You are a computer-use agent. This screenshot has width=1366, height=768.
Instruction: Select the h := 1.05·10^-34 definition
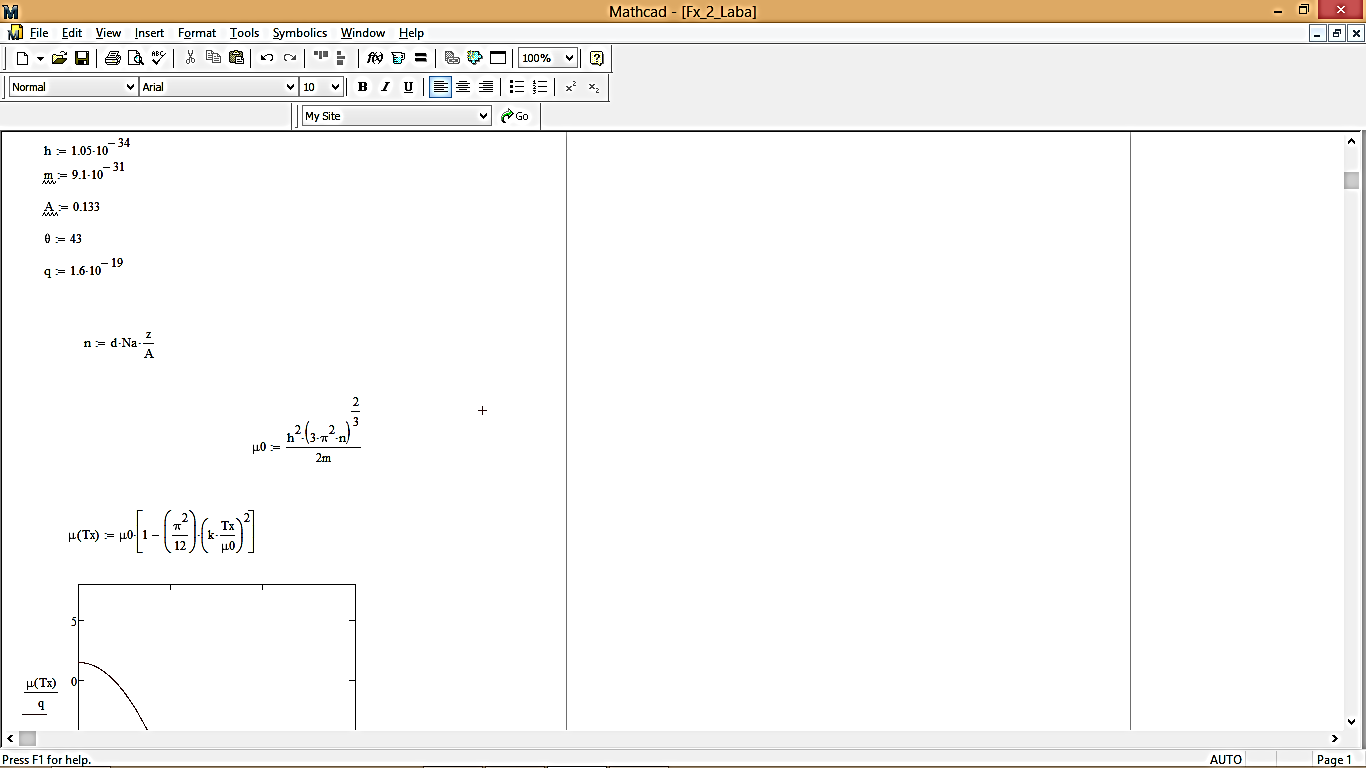87,147
